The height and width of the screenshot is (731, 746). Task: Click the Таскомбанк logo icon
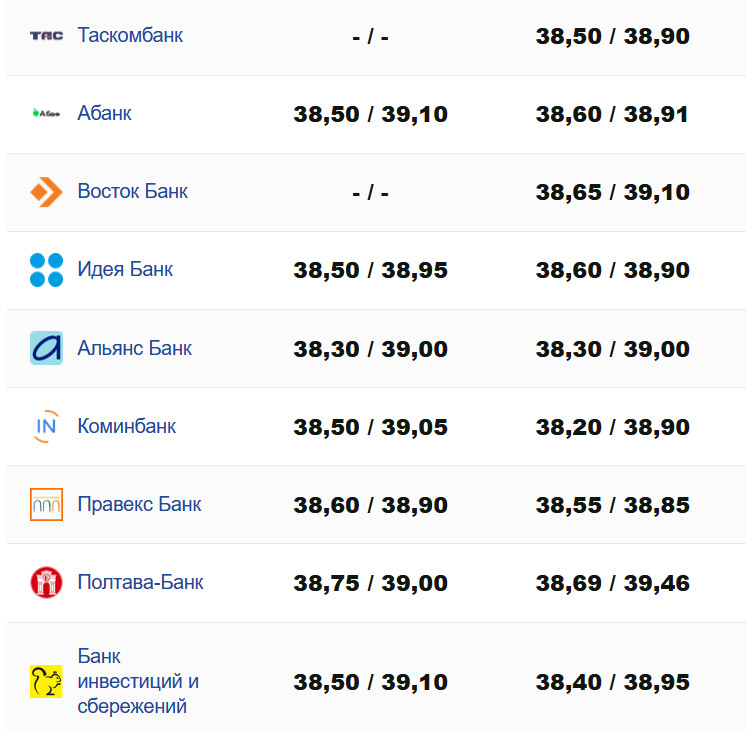pyautogui.click(x=46, y=36)
